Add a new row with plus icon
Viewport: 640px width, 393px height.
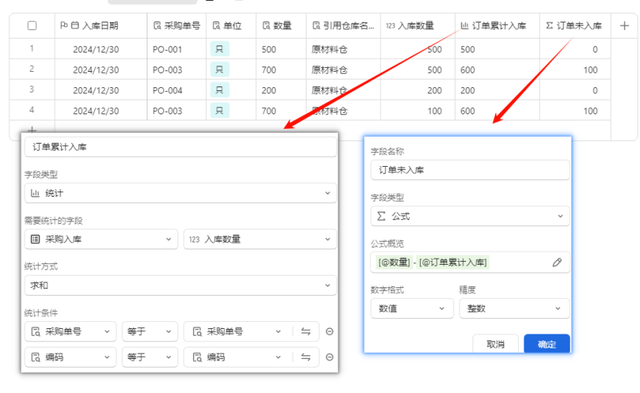pyautogui.click(x=32, y=130)
